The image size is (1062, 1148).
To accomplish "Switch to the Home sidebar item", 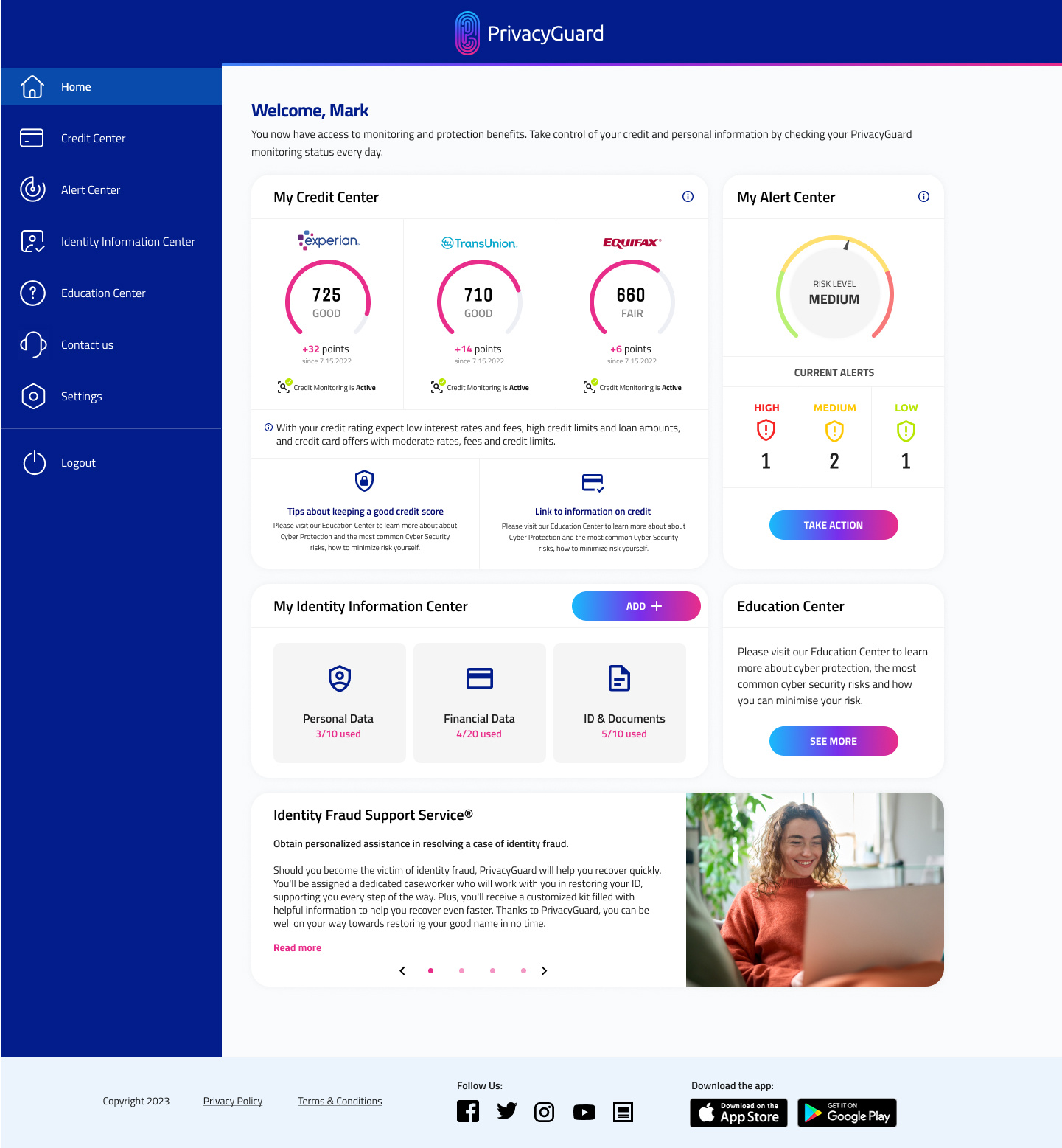I will pyautogui.click(x=76, y=86).
